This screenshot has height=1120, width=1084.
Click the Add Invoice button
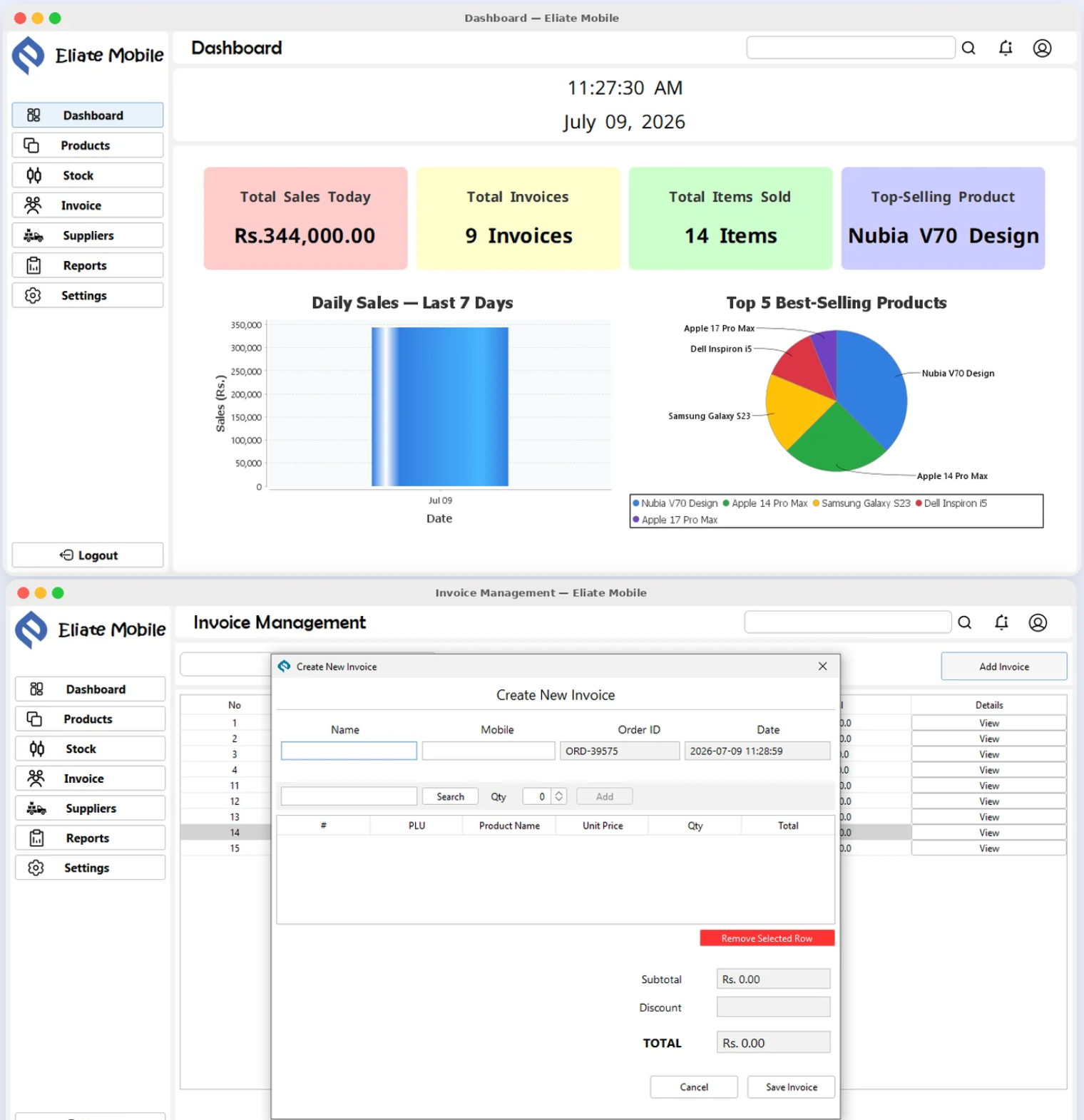1004,667
